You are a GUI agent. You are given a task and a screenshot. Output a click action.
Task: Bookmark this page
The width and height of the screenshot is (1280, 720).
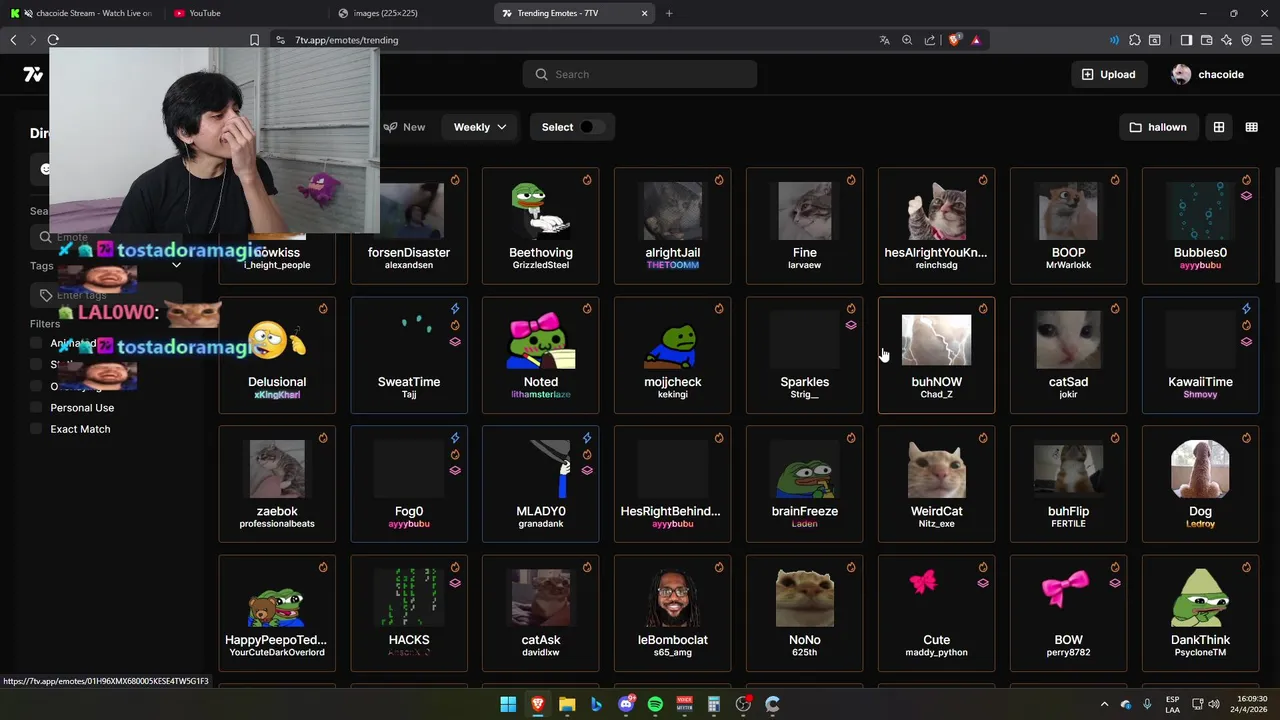[254, 40]
